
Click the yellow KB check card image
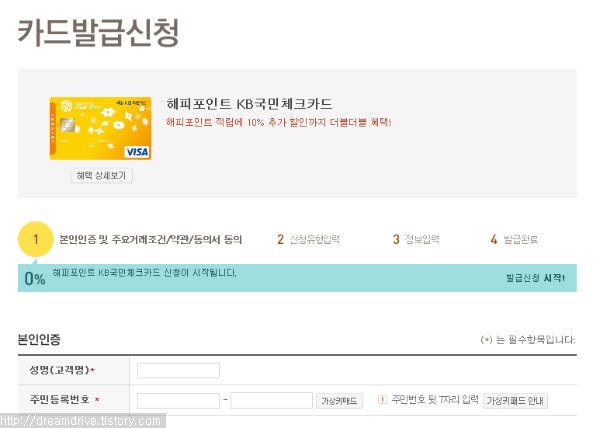pyautogui.click(x=100, y=128)
